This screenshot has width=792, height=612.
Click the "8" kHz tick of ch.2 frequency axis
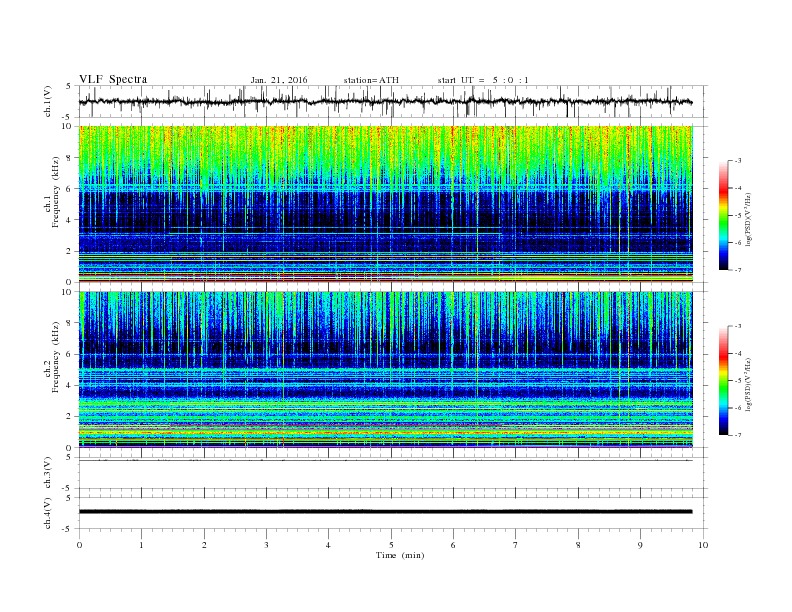[x=70, y=323]
